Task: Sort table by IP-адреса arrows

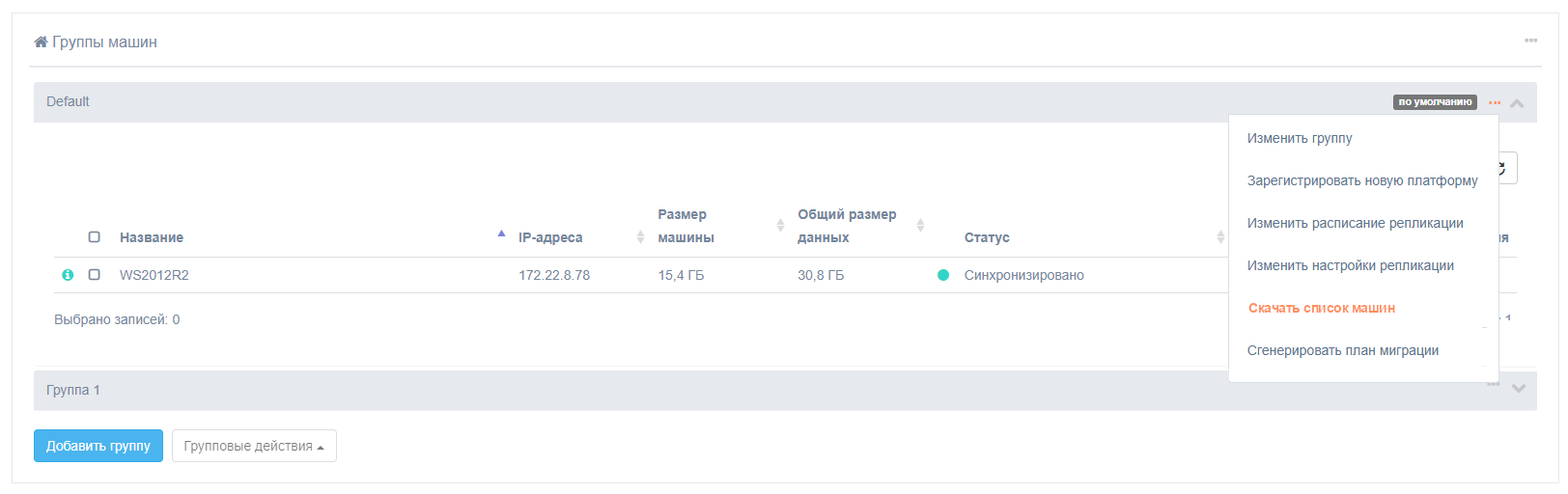Action: pos(640,237)
